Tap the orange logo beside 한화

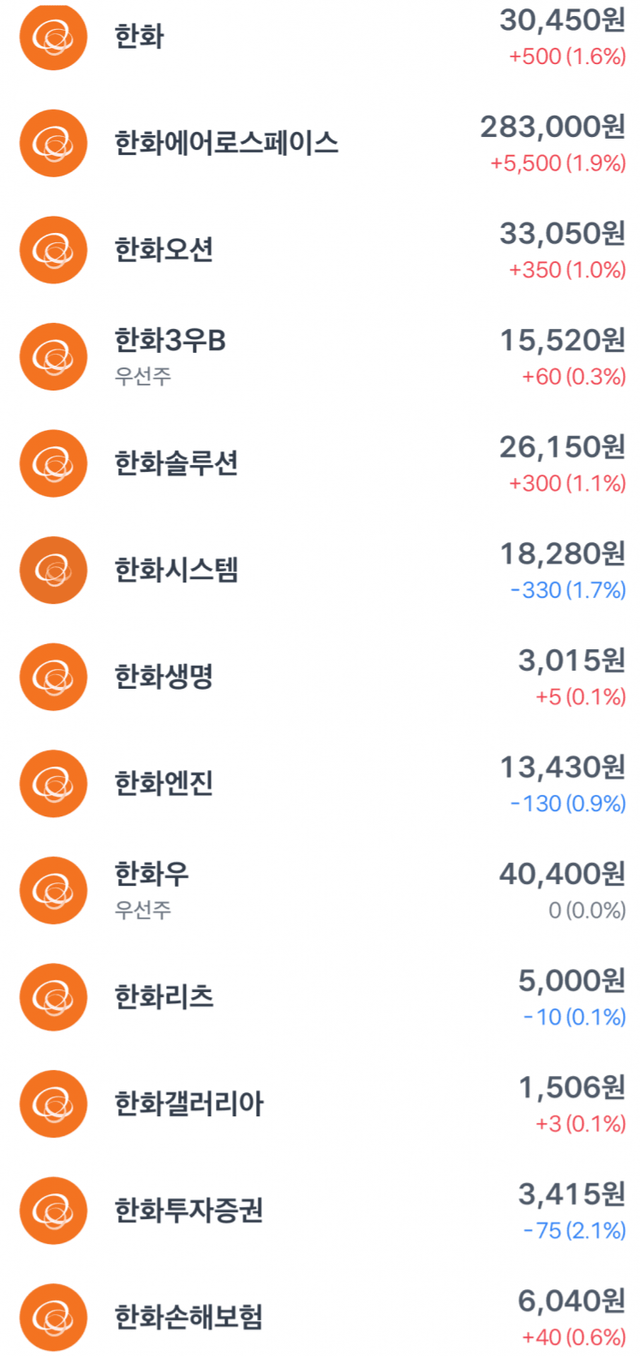click(x=53, y=37)
